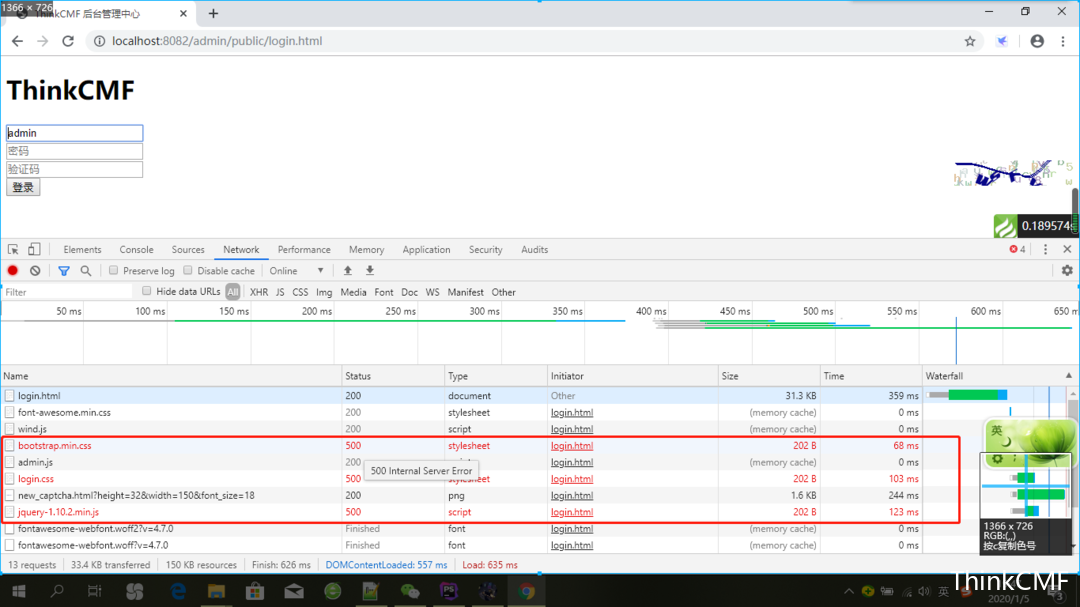Activate the DevTools inspect element picker
This screenshot has width=1080, height=607.
coord(13,249)
